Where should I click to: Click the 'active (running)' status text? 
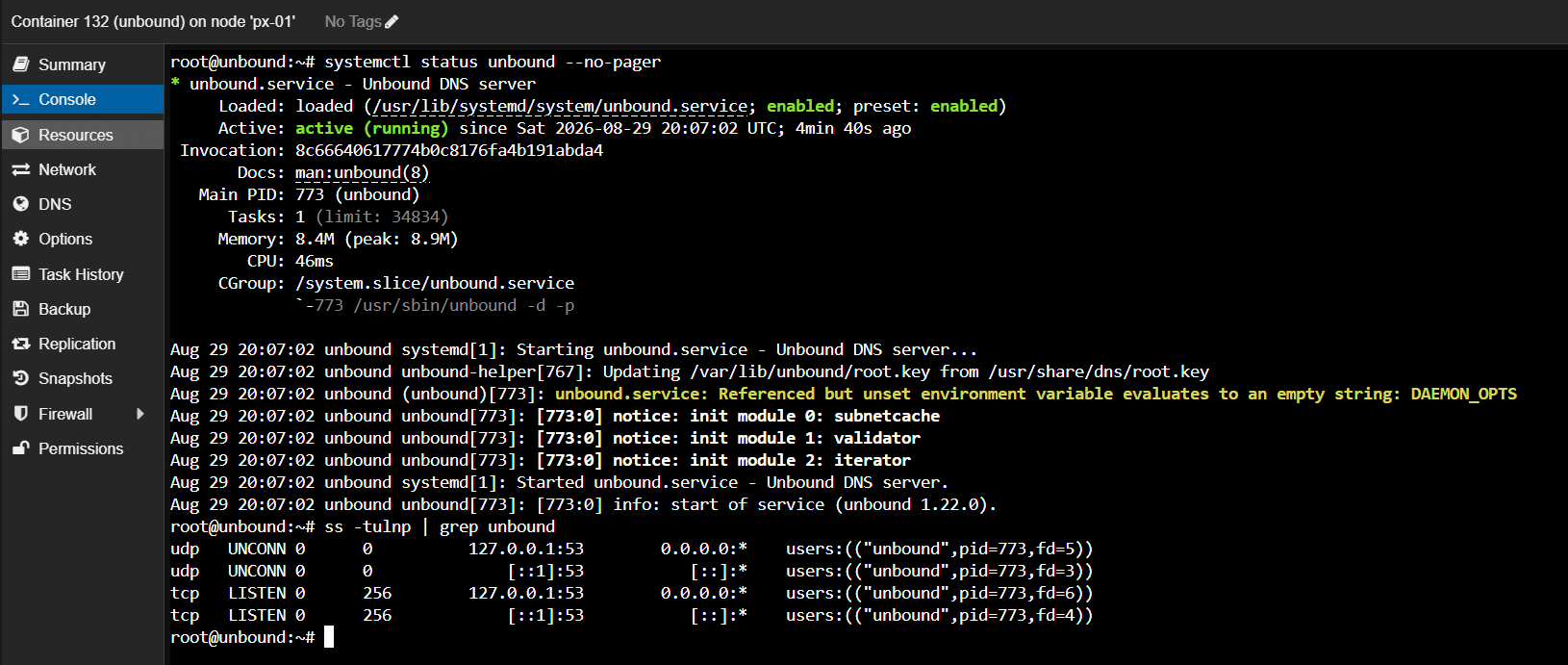pos(372,128)
